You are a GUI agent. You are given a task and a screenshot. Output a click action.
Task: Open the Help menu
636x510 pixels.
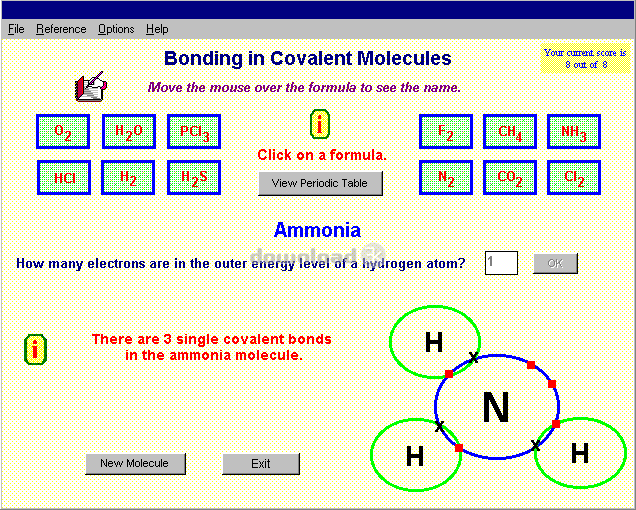[x=157, y=29]
